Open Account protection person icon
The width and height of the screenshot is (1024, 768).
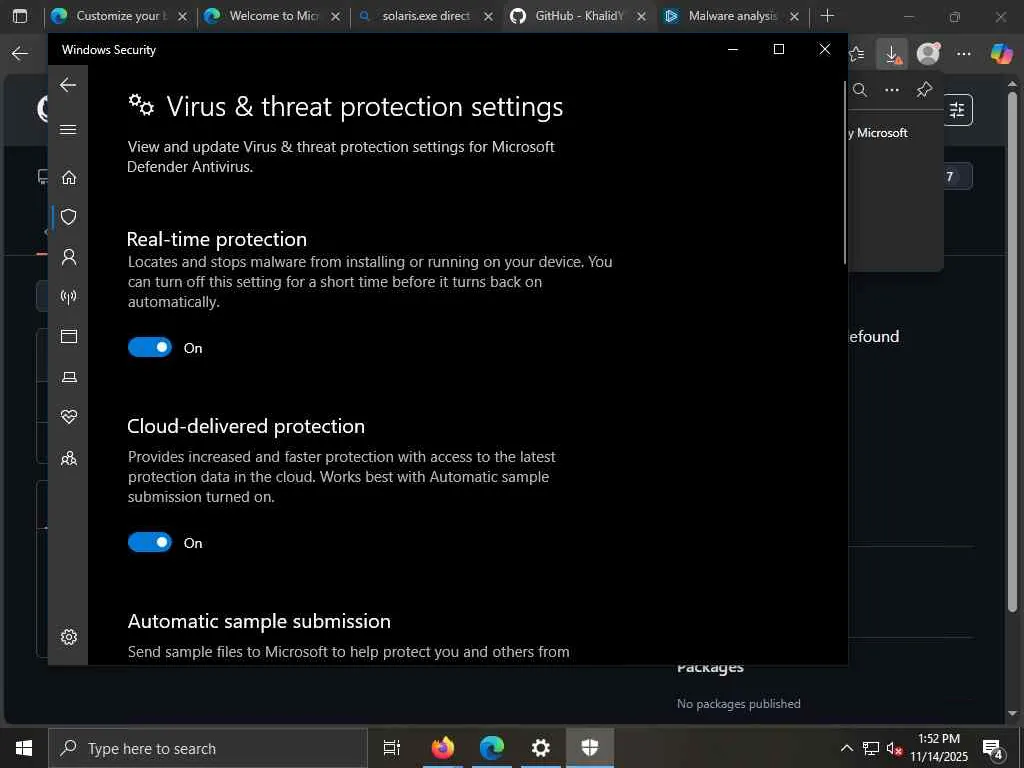[69, 257]
